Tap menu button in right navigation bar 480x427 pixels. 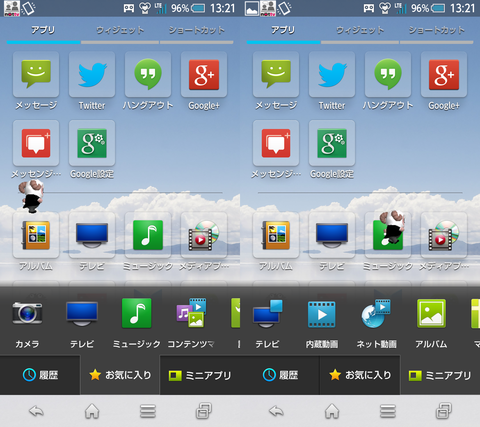(x=388, y=411)
